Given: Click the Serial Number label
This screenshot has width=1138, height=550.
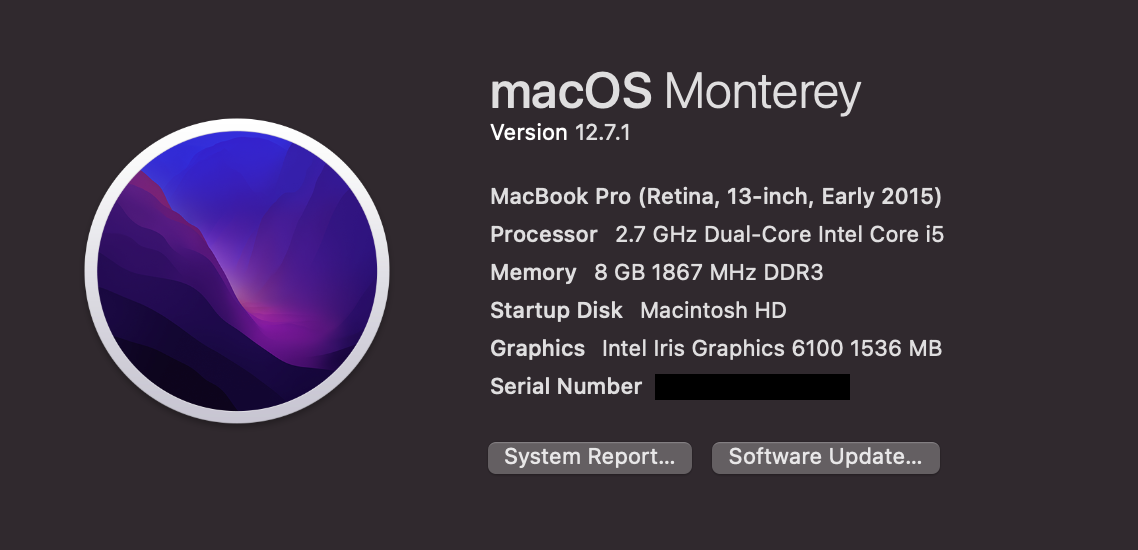Looking at the screenshot, I should point(566,387).
